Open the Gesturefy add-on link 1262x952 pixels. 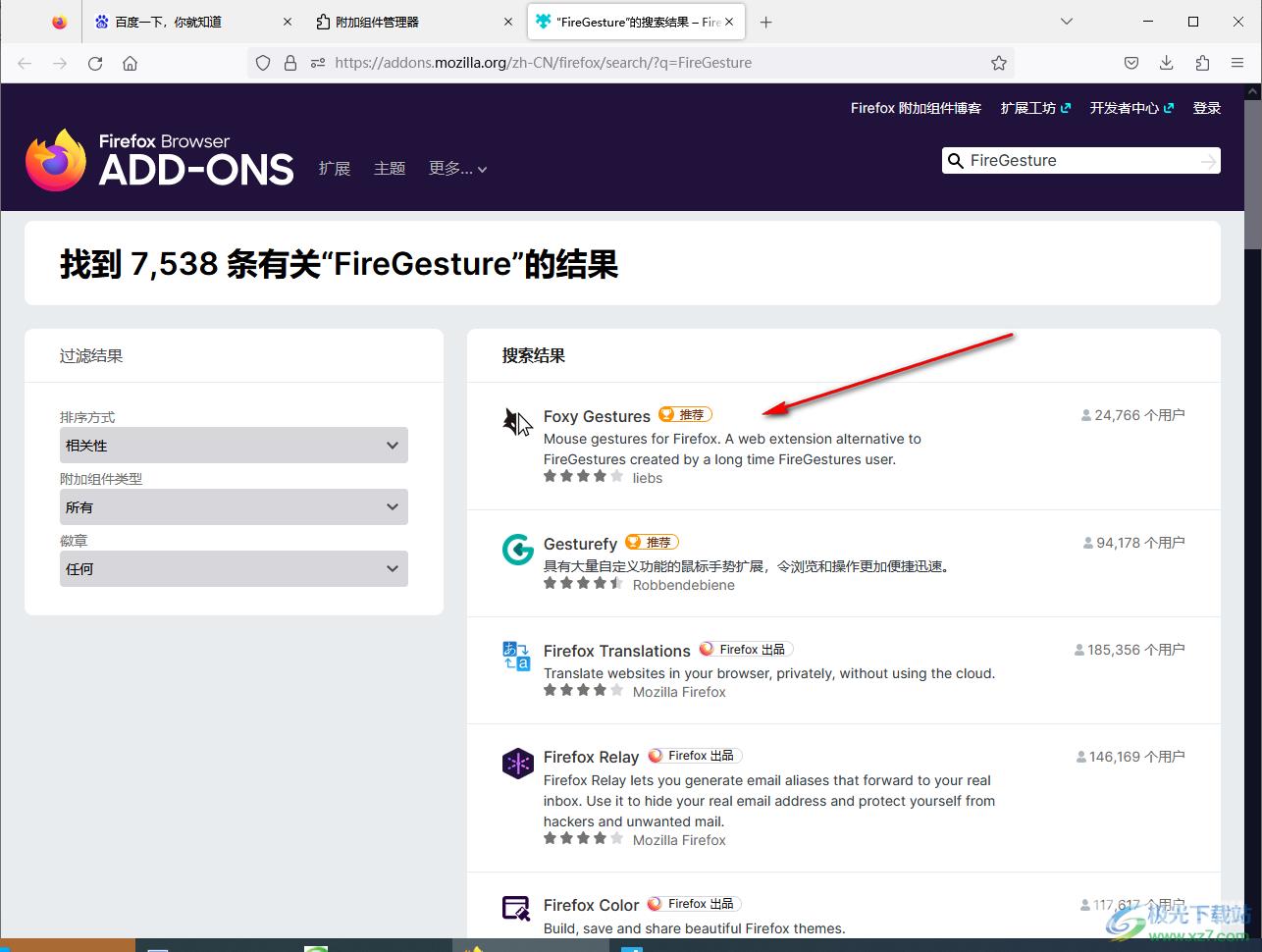point(580,544)
